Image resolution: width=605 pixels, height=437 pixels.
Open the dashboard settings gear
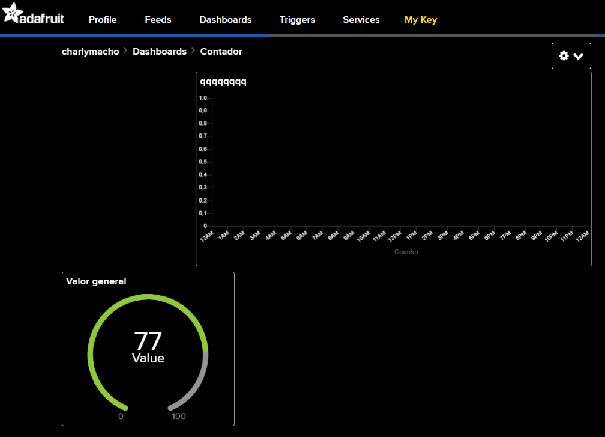pos(564,56)
